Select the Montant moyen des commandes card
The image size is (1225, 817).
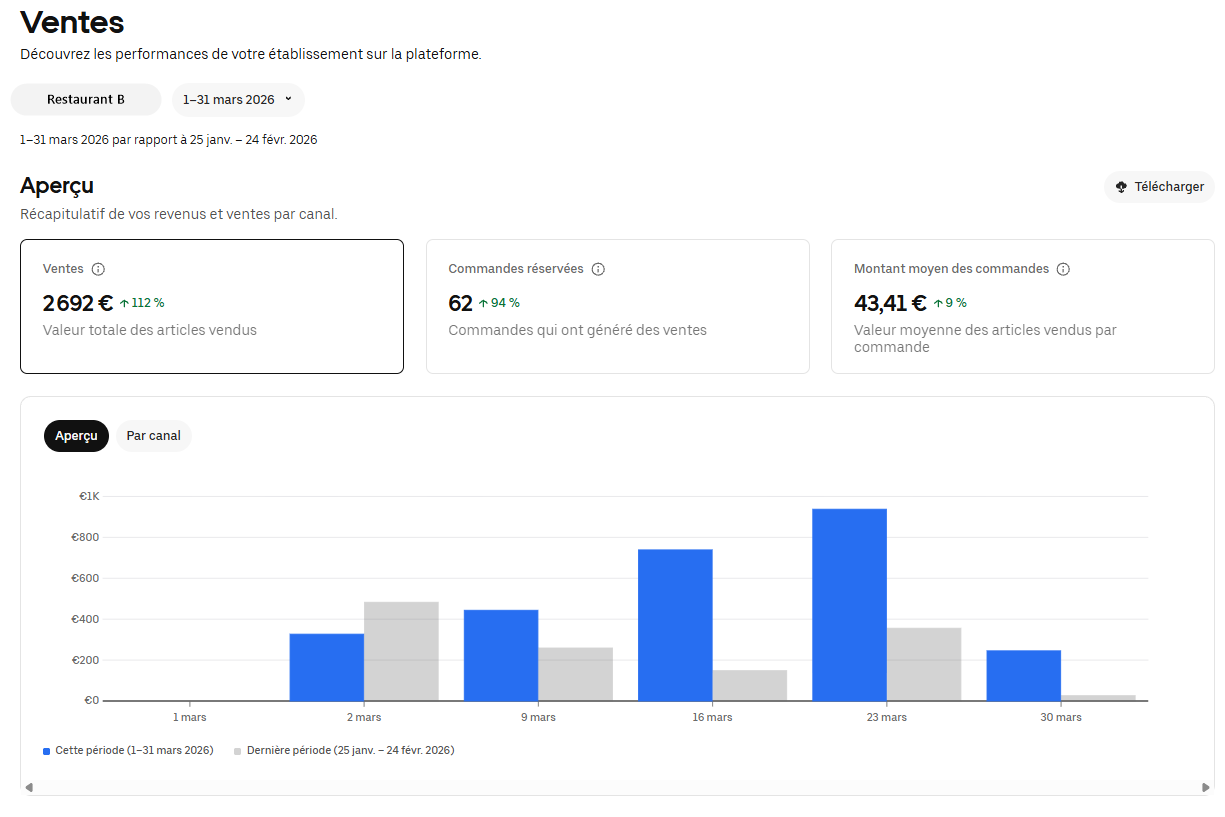coord(1023,306)
